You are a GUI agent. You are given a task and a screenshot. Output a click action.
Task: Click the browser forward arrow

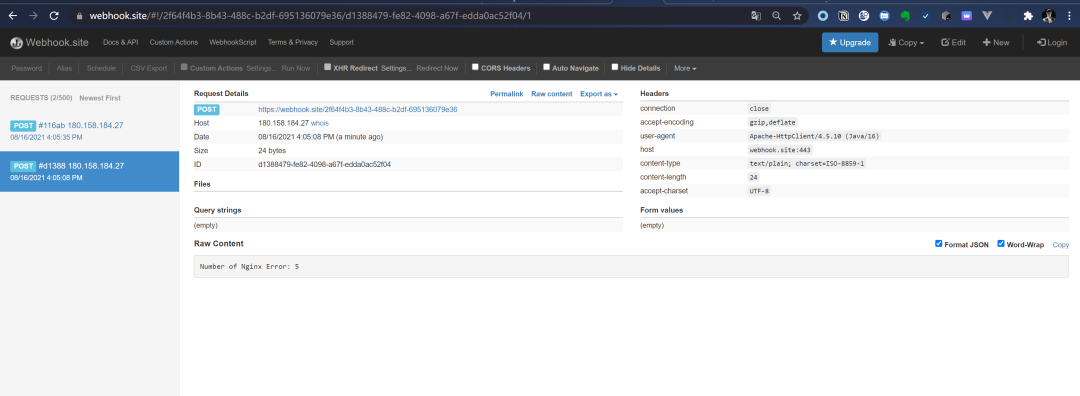tap(33, 15)
